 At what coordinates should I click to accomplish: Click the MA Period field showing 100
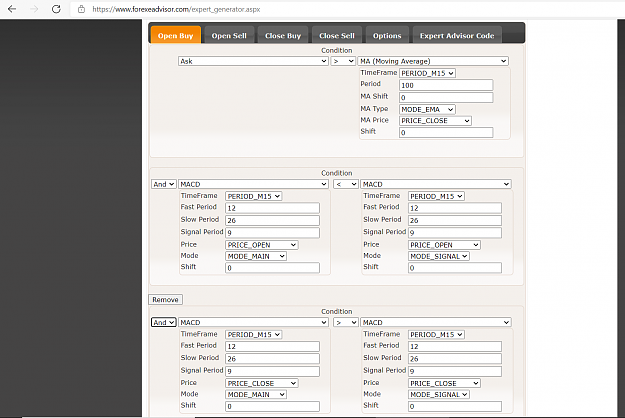pyautogui.click(x=446, y=85)
